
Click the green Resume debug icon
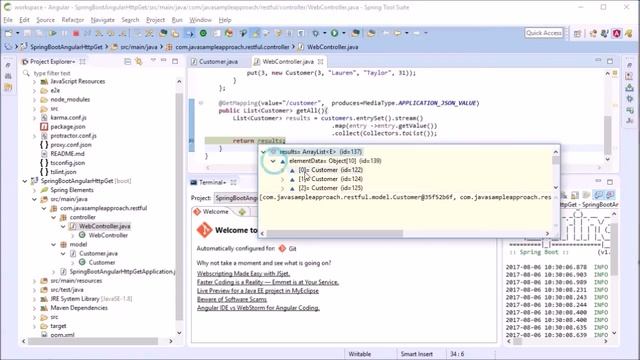[52, 33]
